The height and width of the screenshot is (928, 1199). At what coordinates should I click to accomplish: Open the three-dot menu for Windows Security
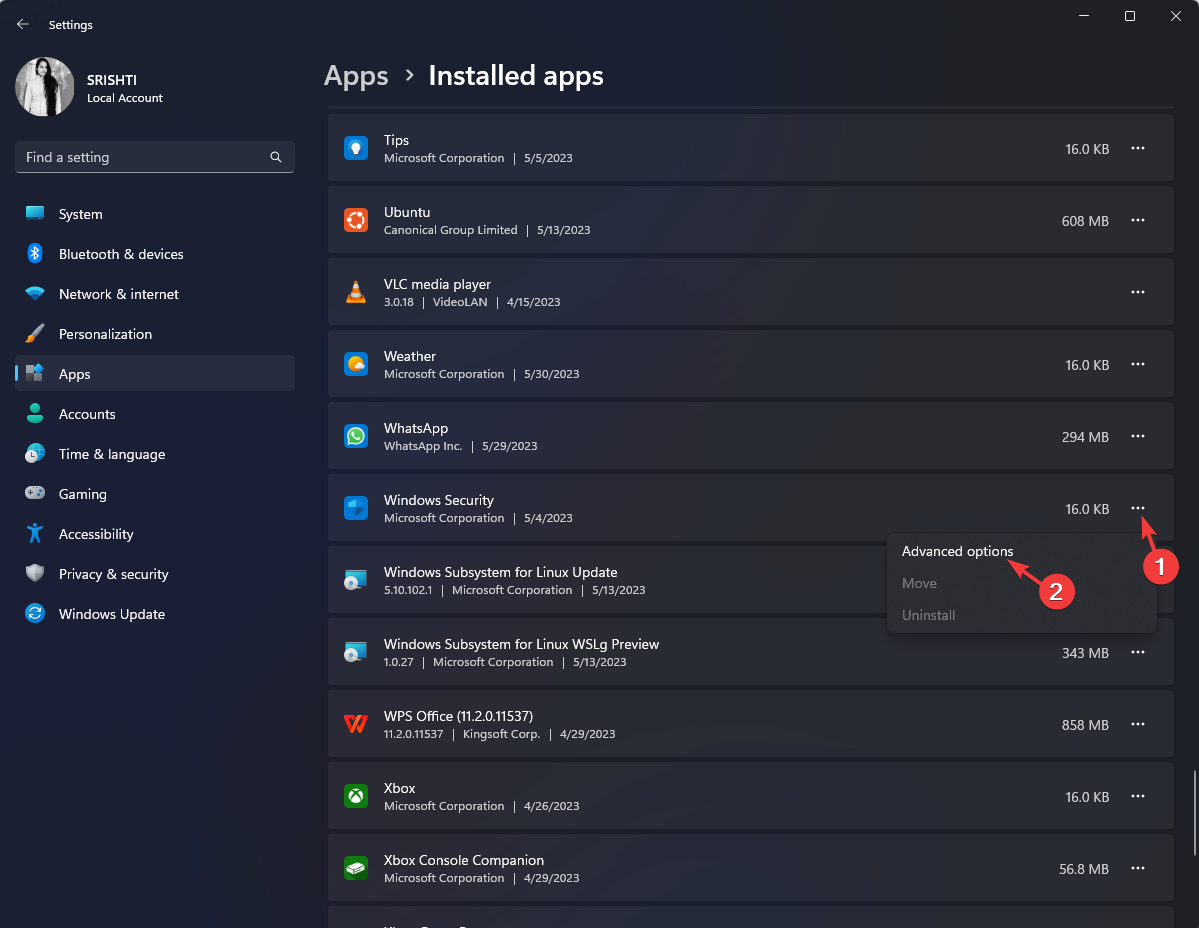pos(1138,508)
